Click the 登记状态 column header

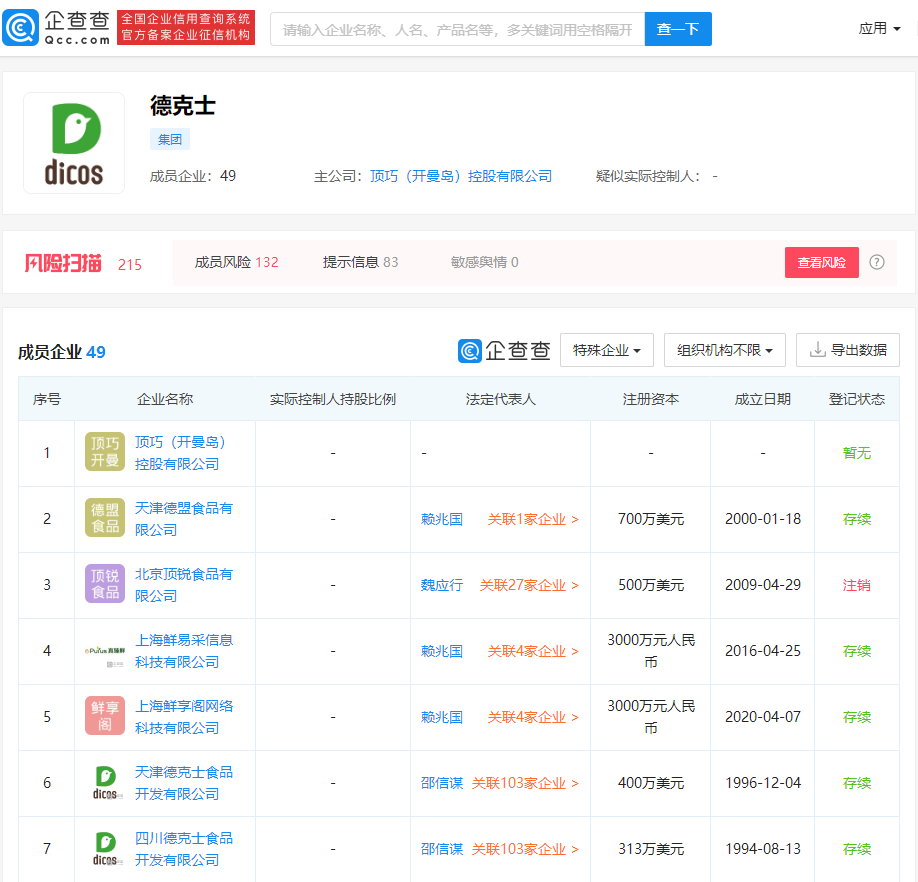coord(857,399)
